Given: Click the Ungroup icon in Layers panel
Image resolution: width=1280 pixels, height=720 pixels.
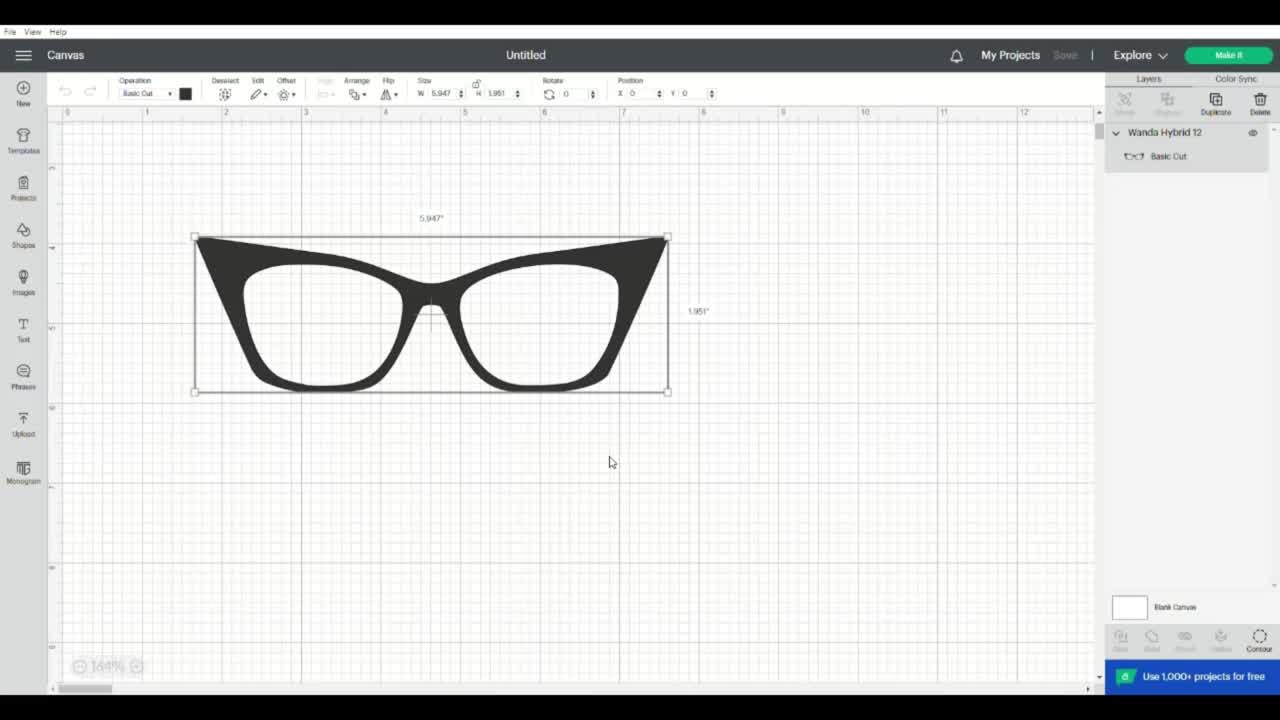Looking at the screenshot, I should pyautogui.click(x=1167, y=103).
